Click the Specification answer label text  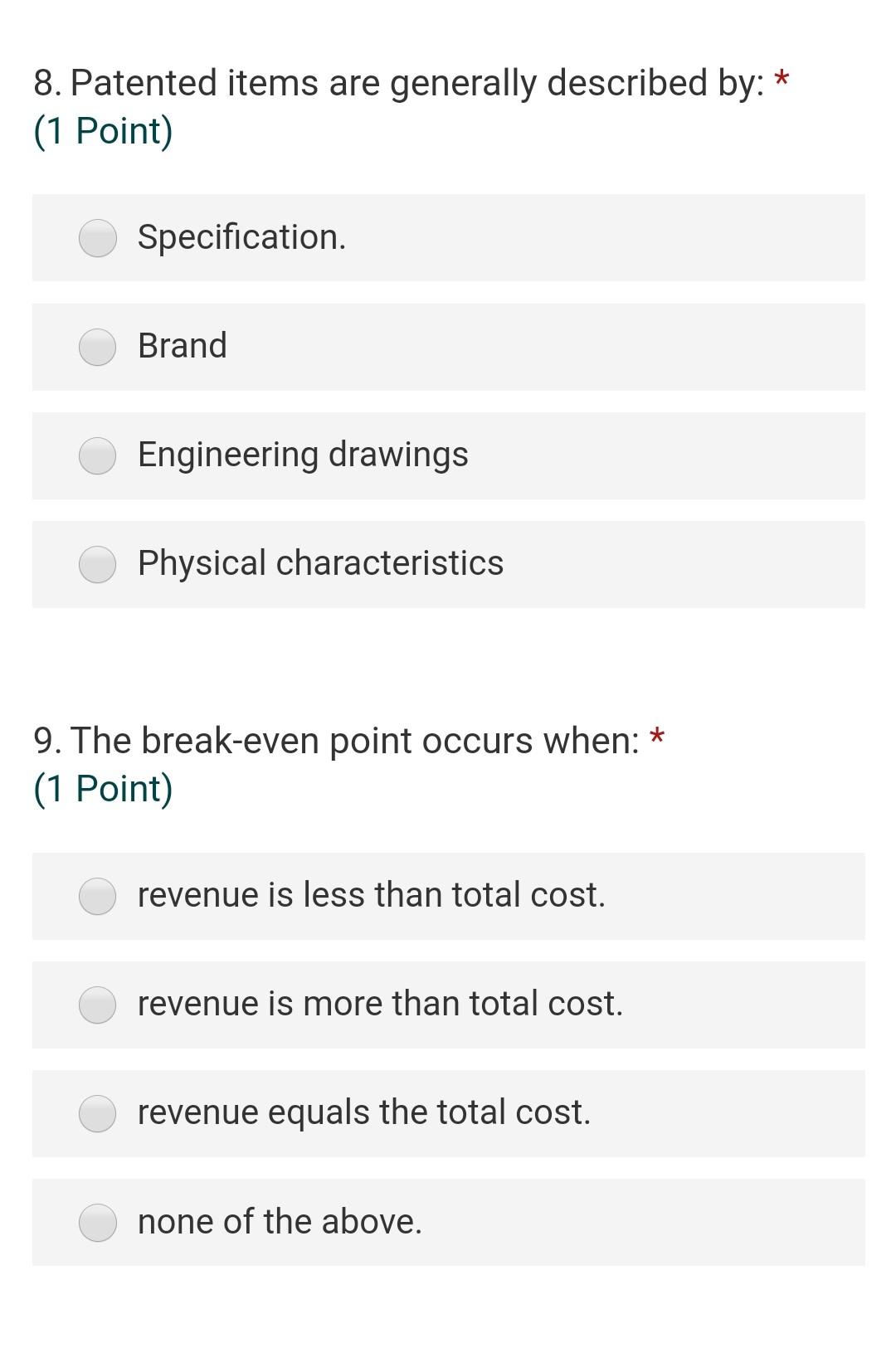point(241,239)
